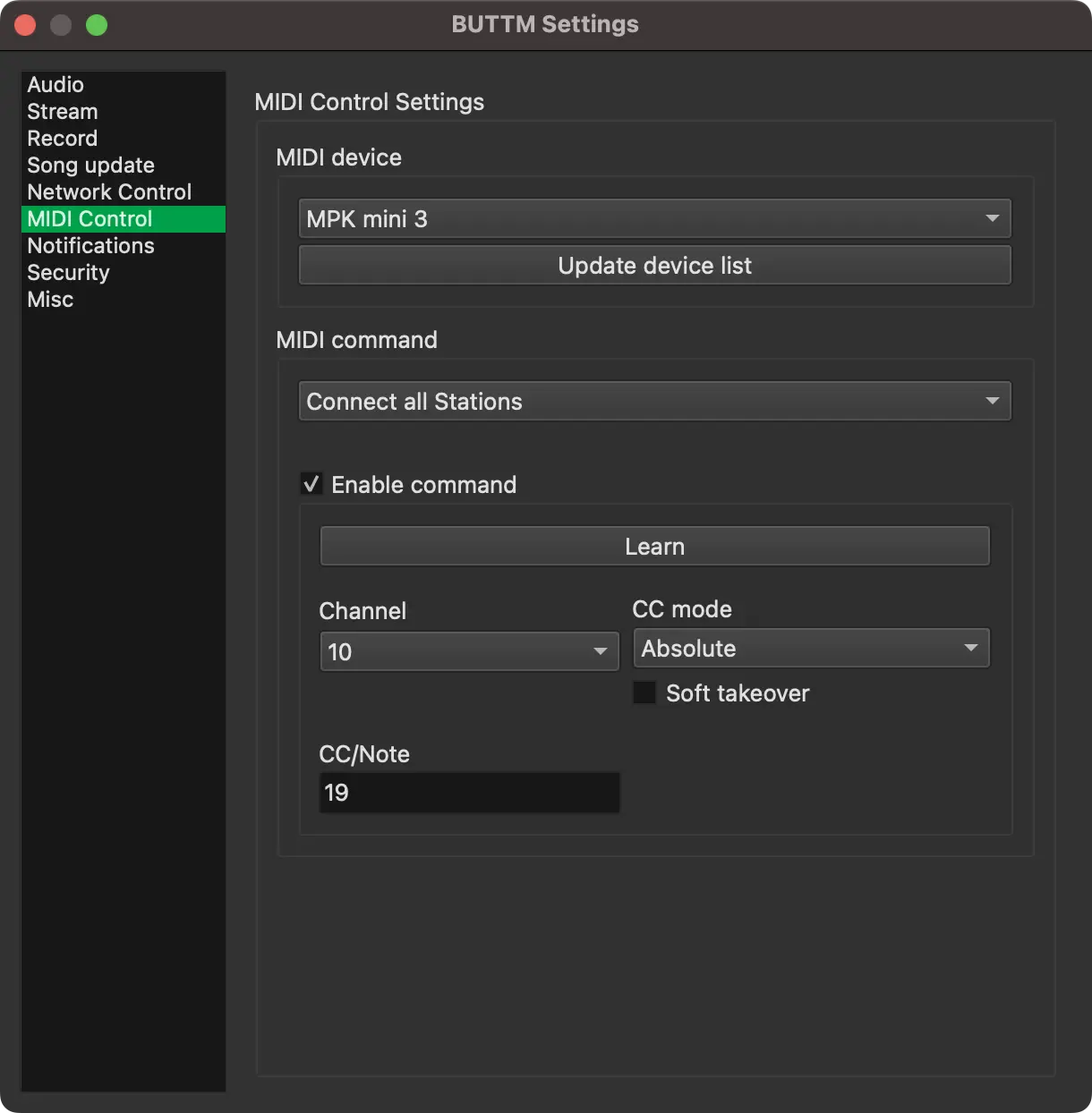Viewport: 1092px width, 1113px height.
Task: Select the Record settings section
Action: 62,138
